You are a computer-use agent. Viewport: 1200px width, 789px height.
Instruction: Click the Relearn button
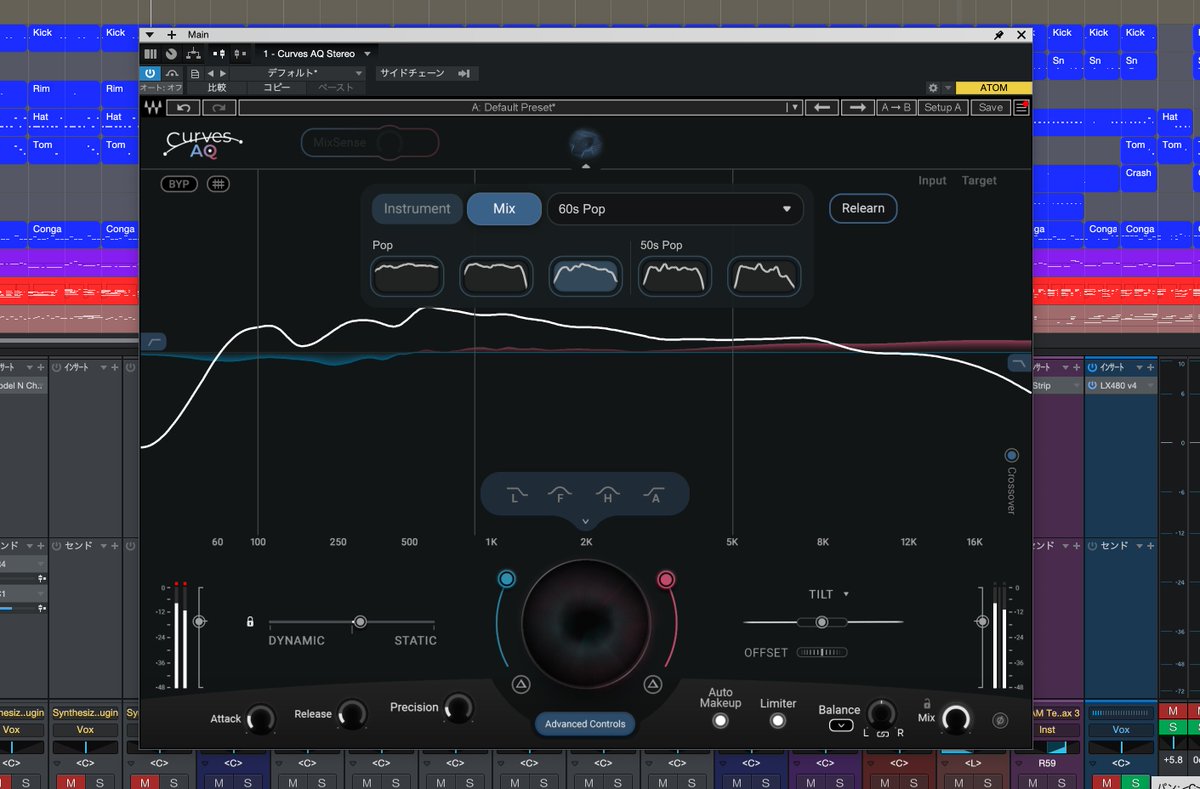pos(863,208)
